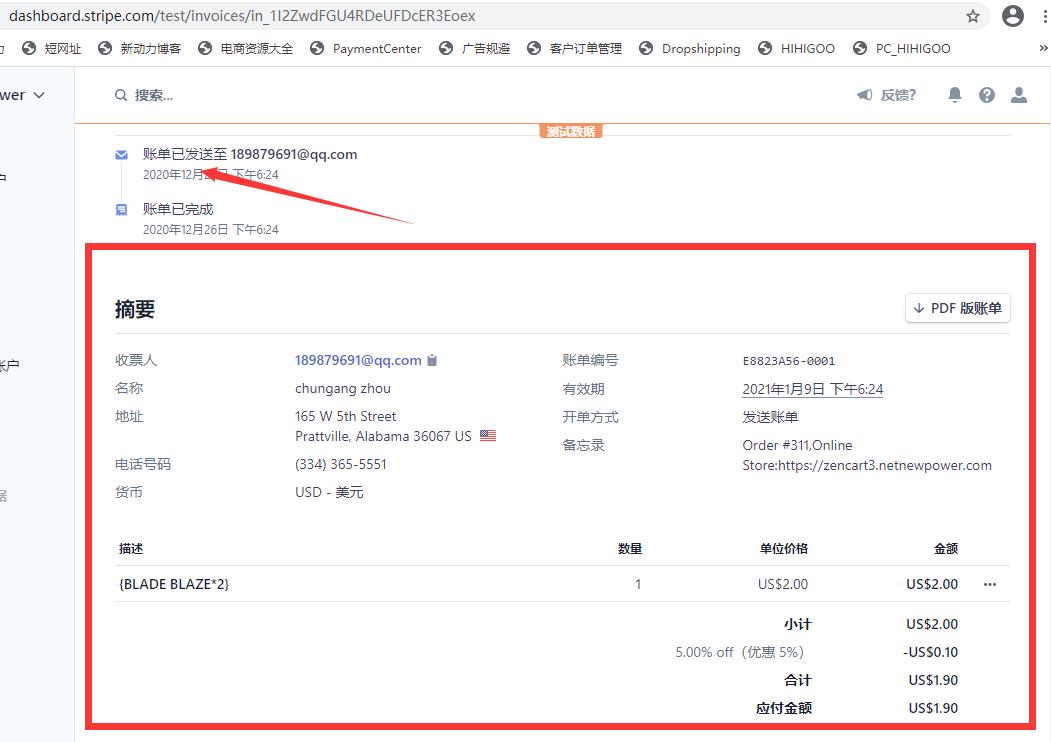Screen dimensions: 1051x742
Task: Open the notifications bell icon
Action: (x=954, y=94)
